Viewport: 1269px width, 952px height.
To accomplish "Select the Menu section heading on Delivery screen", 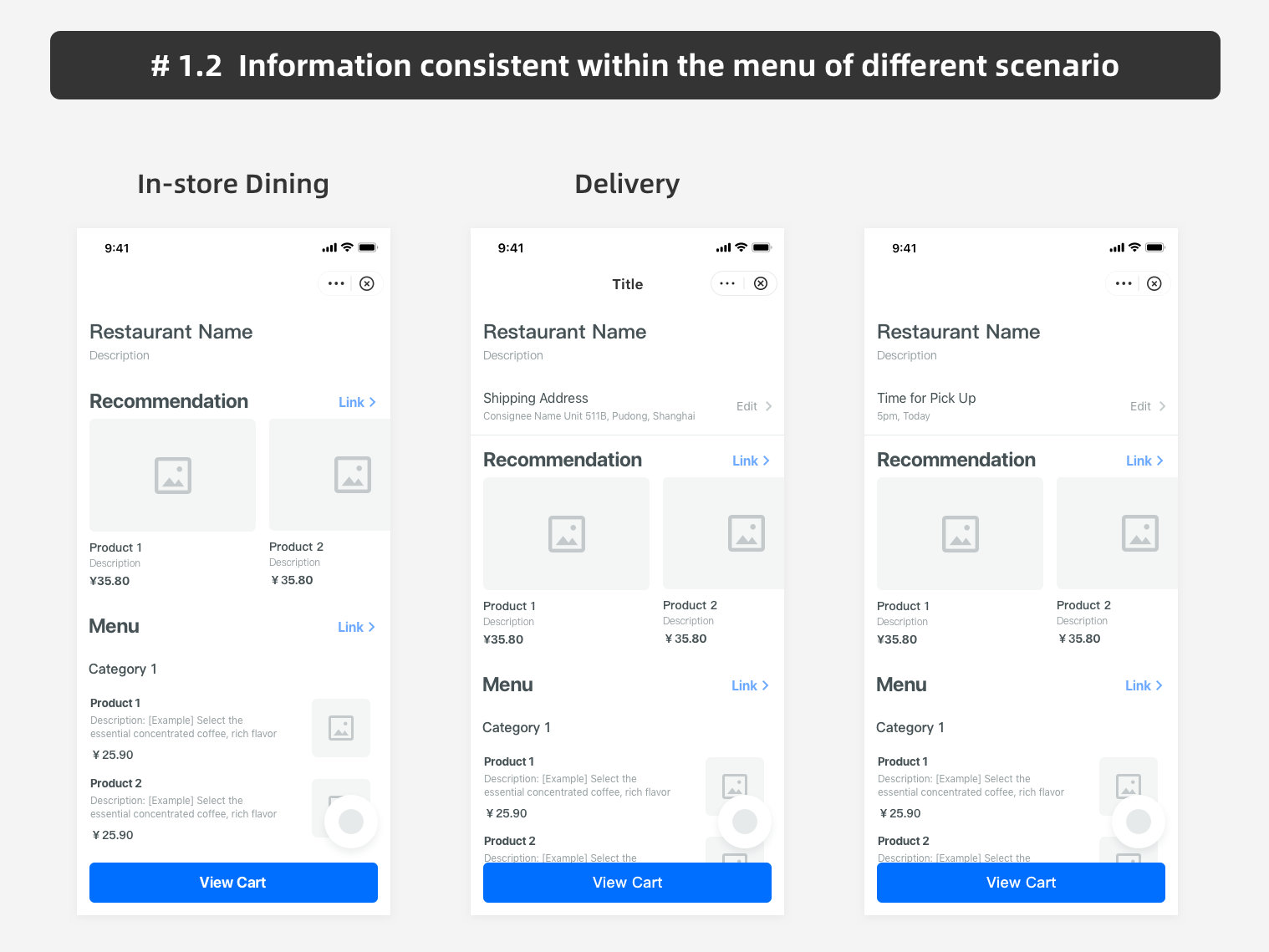I will (507, 685).
